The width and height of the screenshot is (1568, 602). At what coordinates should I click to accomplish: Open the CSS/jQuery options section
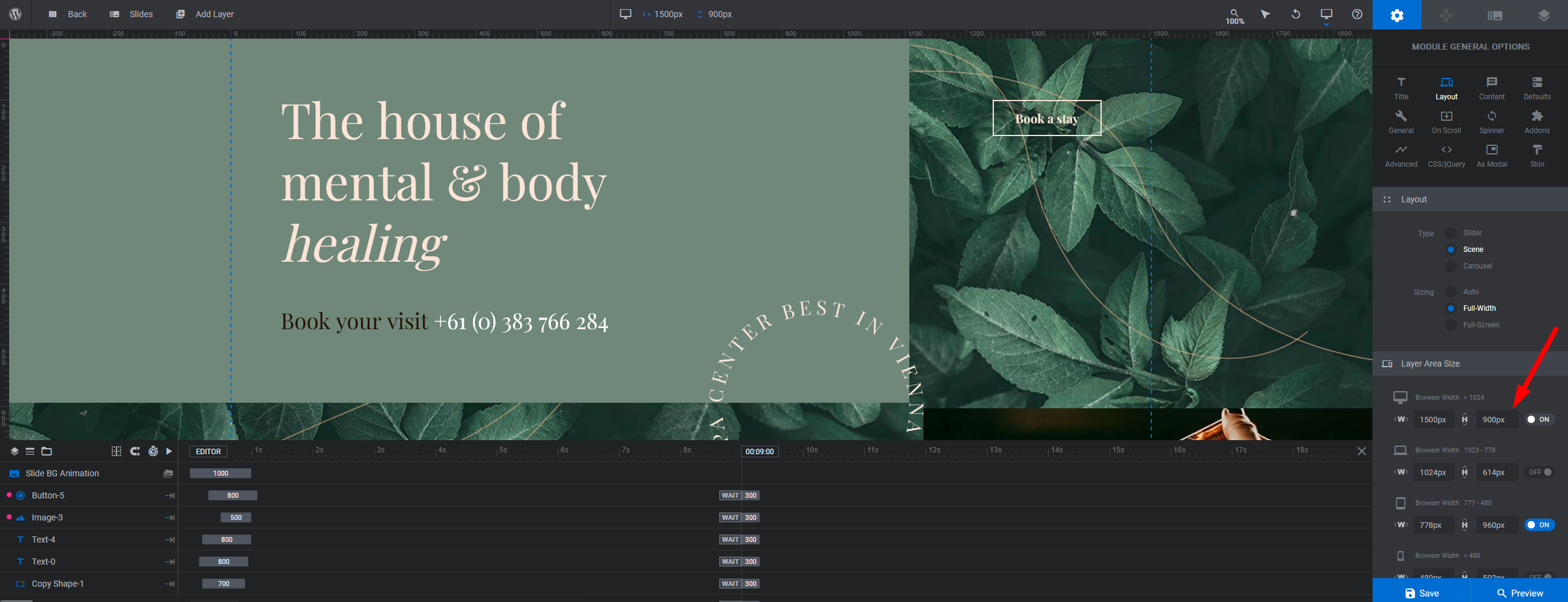[x=1447, y=156]
